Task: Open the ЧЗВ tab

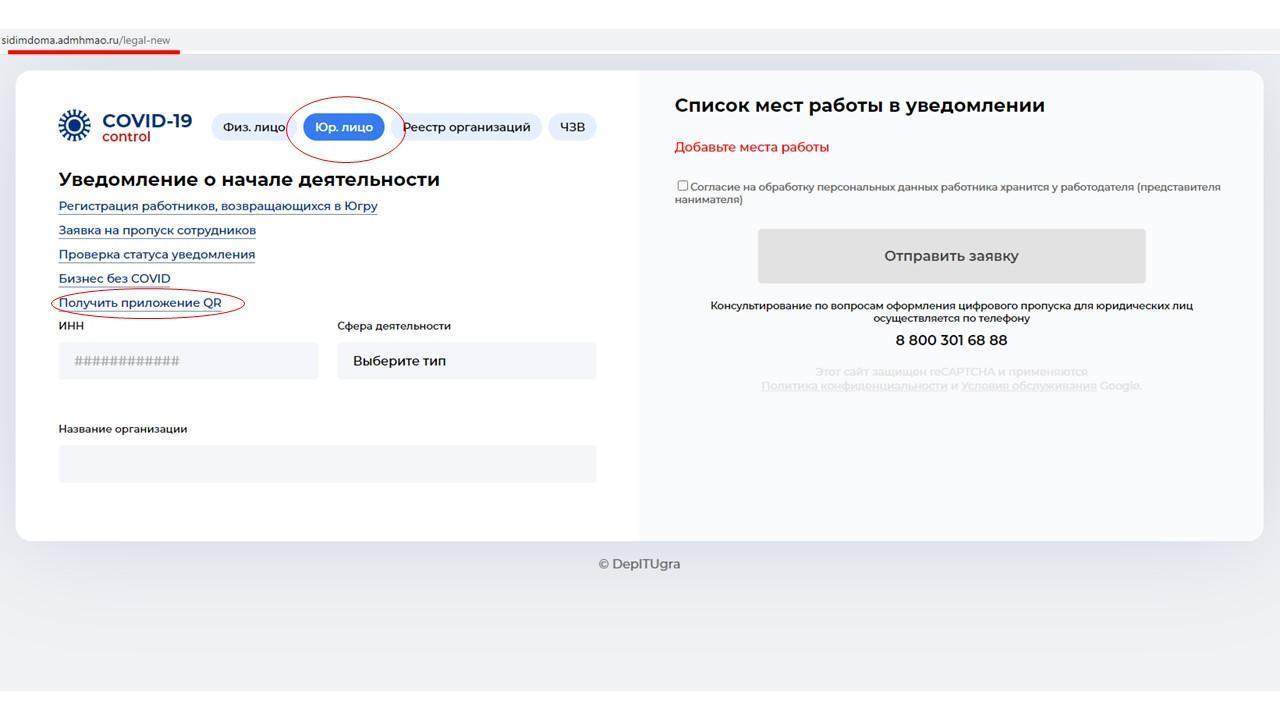Action: pyautogui.click(x=572, y=127)
